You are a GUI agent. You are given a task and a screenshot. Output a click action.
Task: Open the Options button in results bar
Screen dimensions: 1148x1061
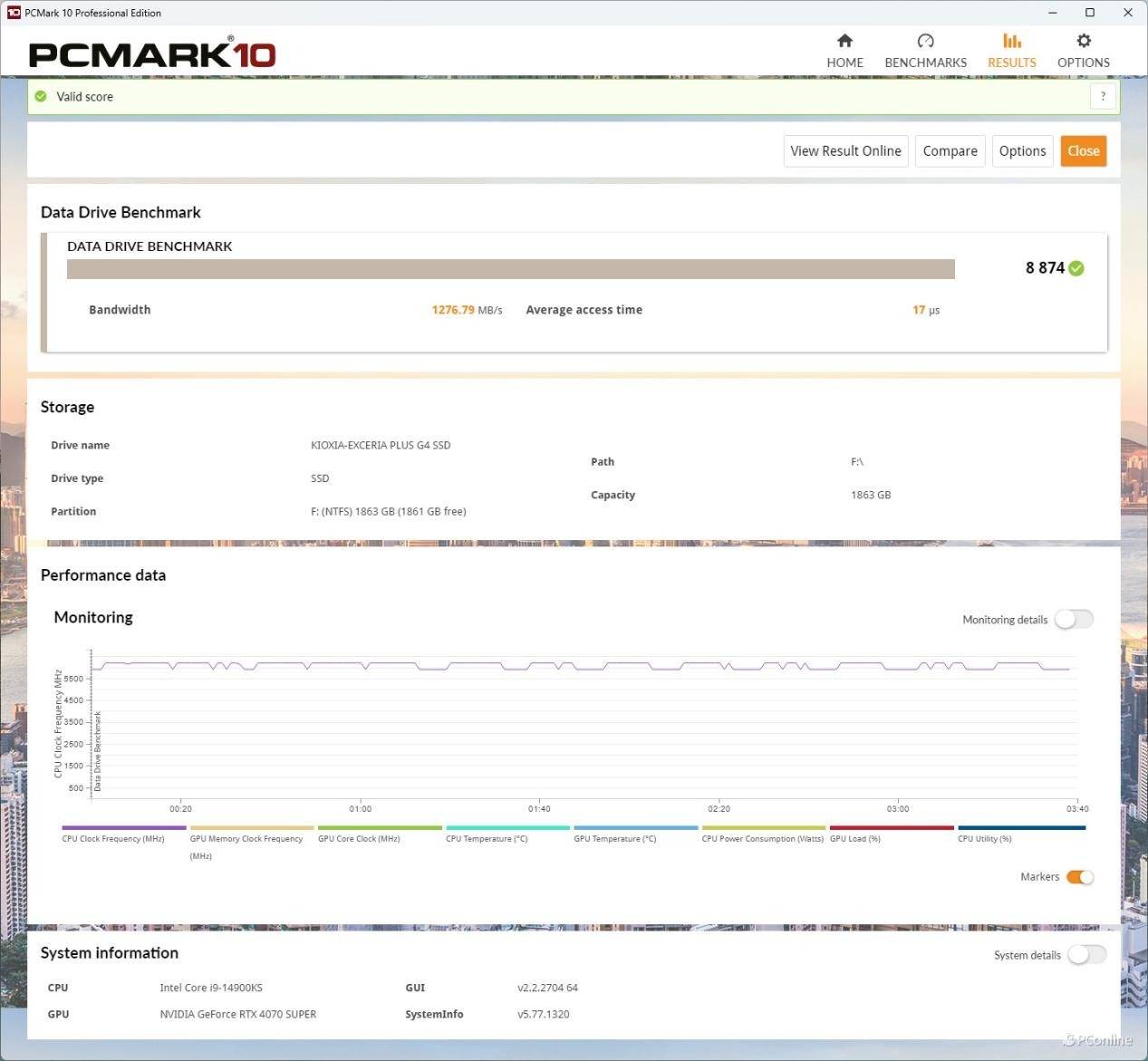click(x=1022, y=151)
